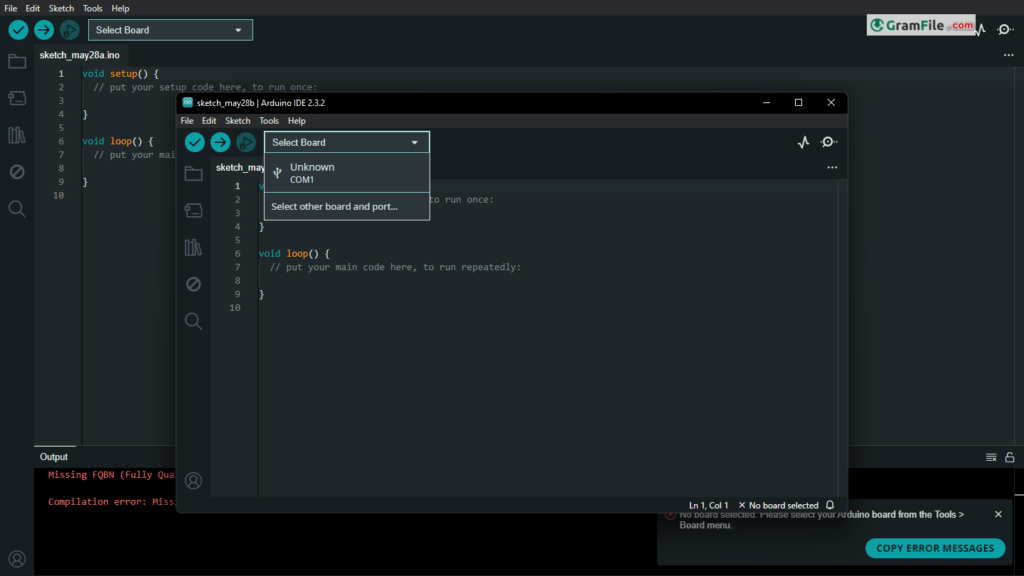
Task: Open Serial Monitor in front sketch_may28b window
Action: coord(829,142)
